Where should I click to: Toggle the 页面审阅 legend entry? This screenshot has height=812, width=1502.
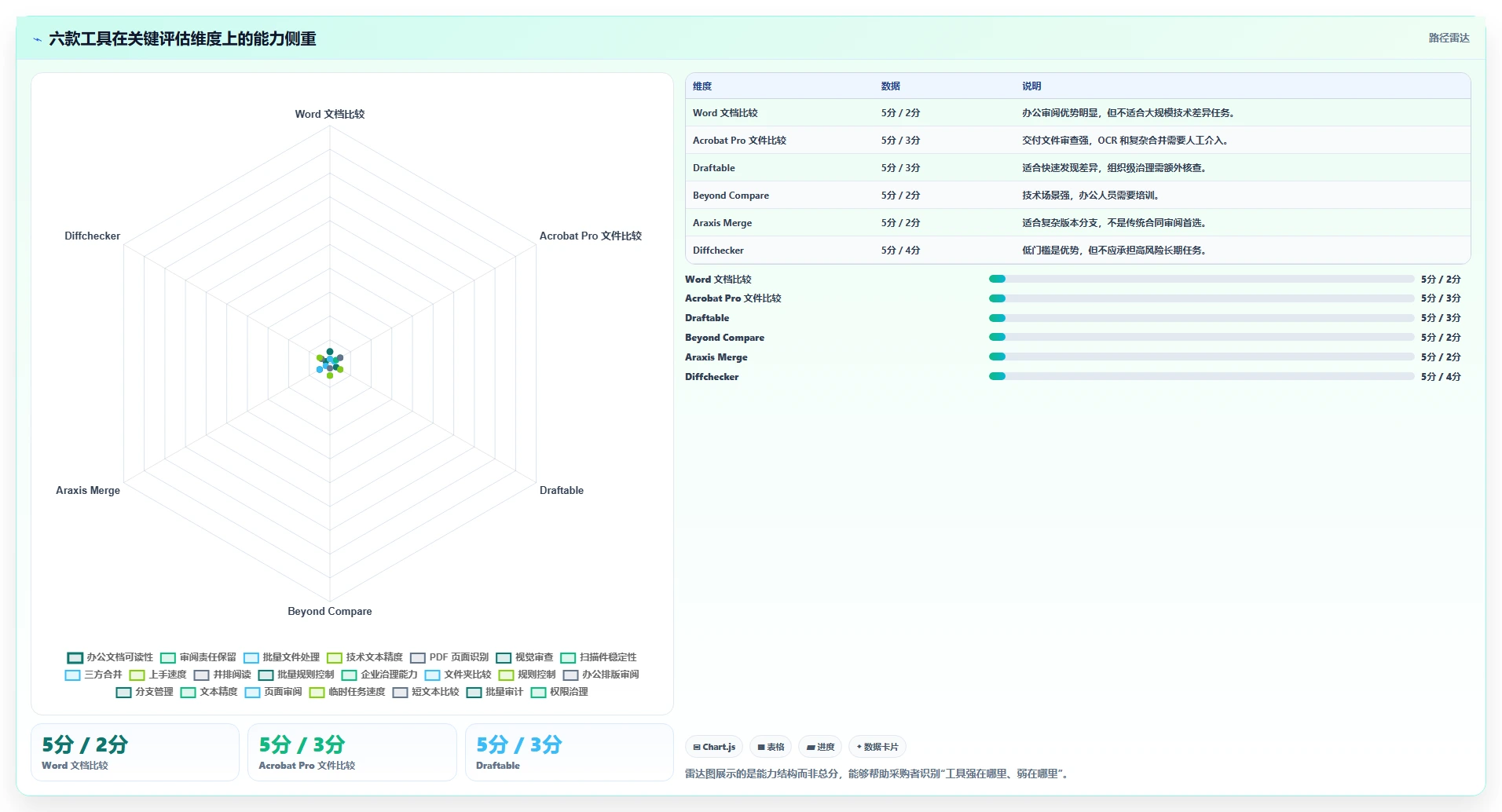[273, 692]
